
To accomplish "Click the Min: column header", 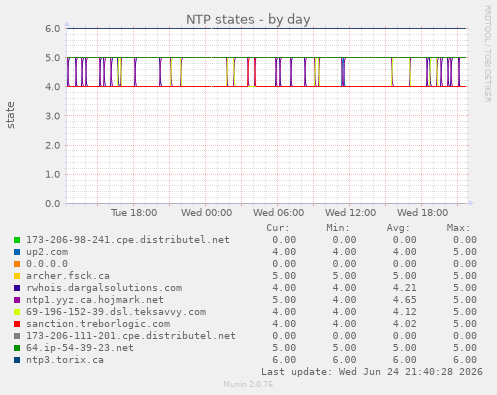I will [338, 228].
